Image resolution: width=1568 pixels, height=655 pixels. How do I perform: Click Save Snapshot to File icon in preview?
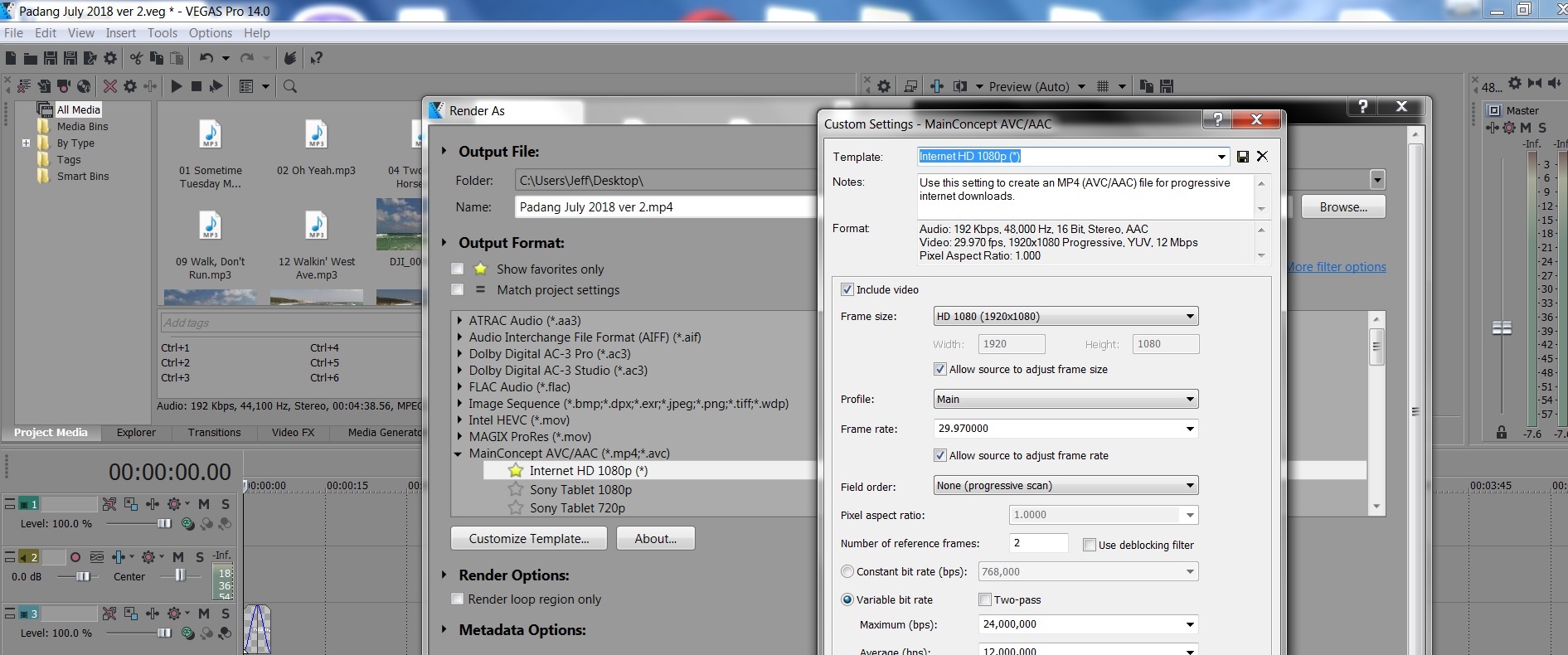(x=1167, y=86)
